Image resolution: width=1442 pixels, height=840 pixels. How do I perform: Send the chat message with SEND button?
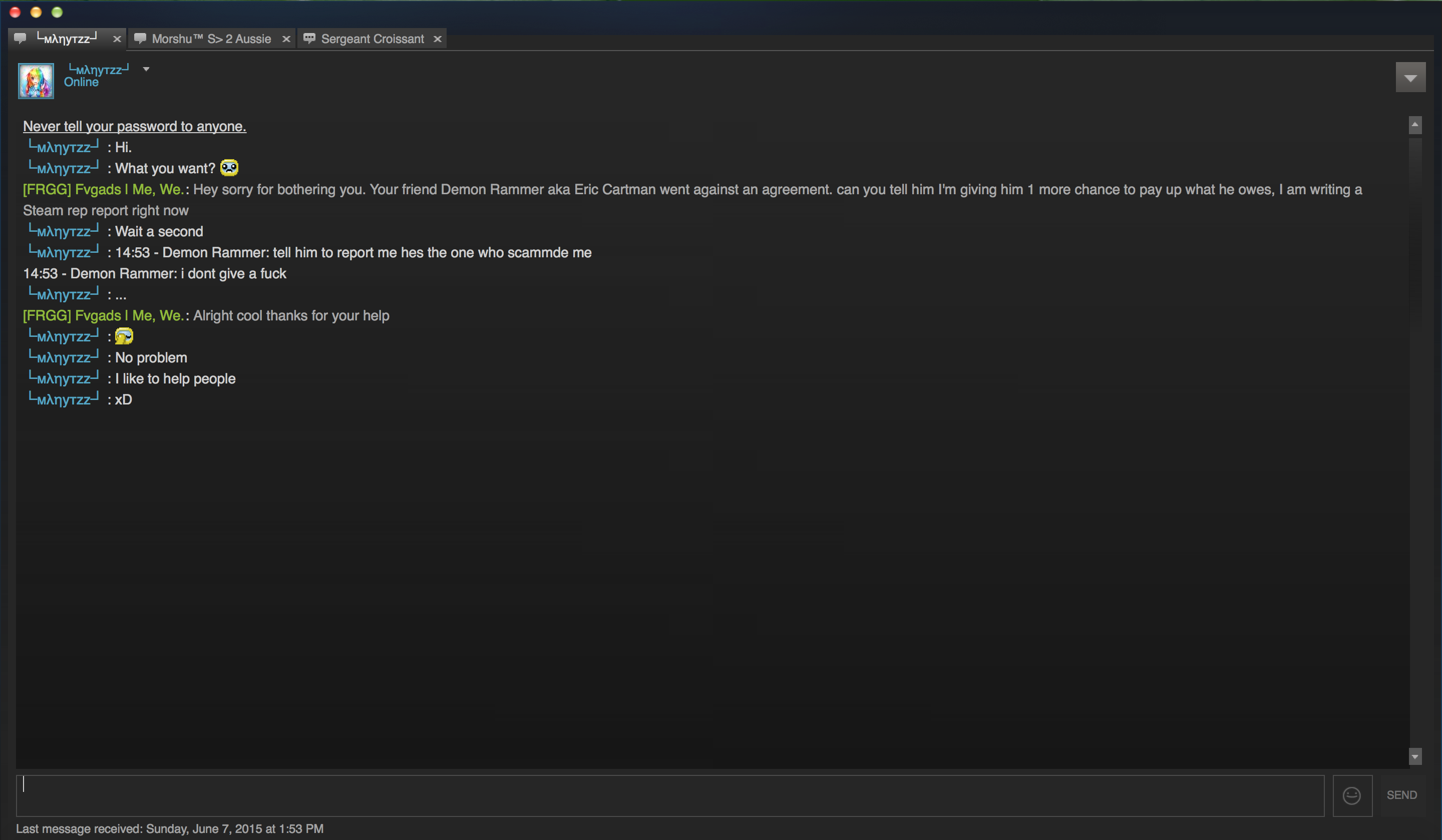(x=1401, y=795)
